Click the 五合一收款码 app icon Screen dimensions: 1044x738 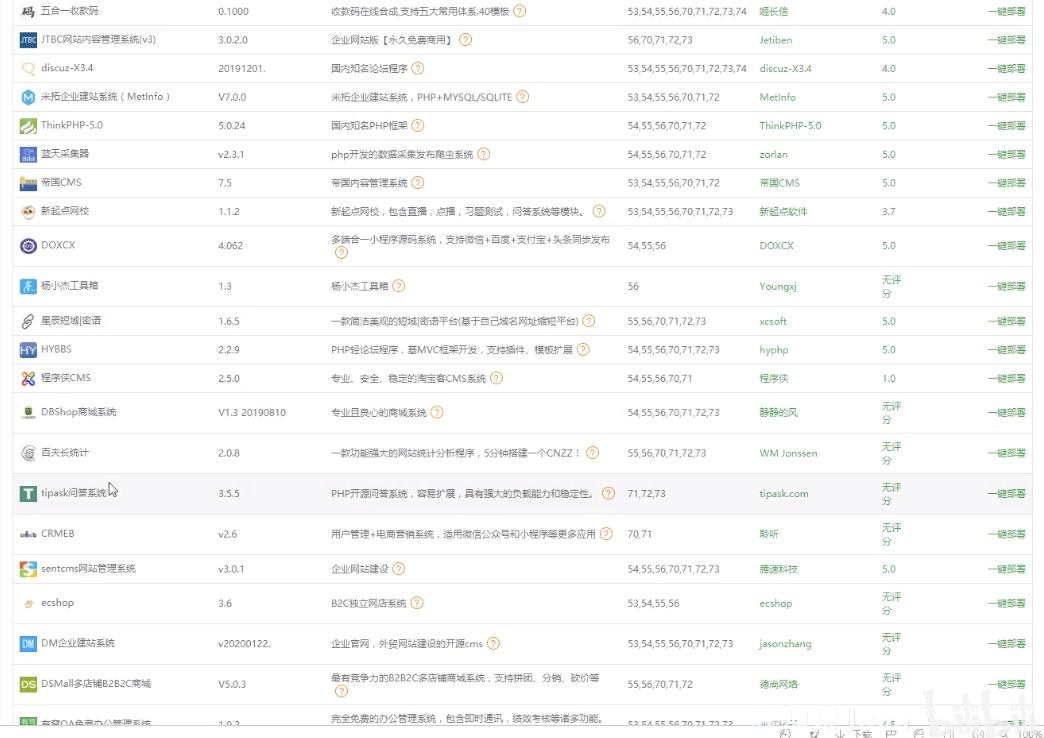[x=28, y=11]
